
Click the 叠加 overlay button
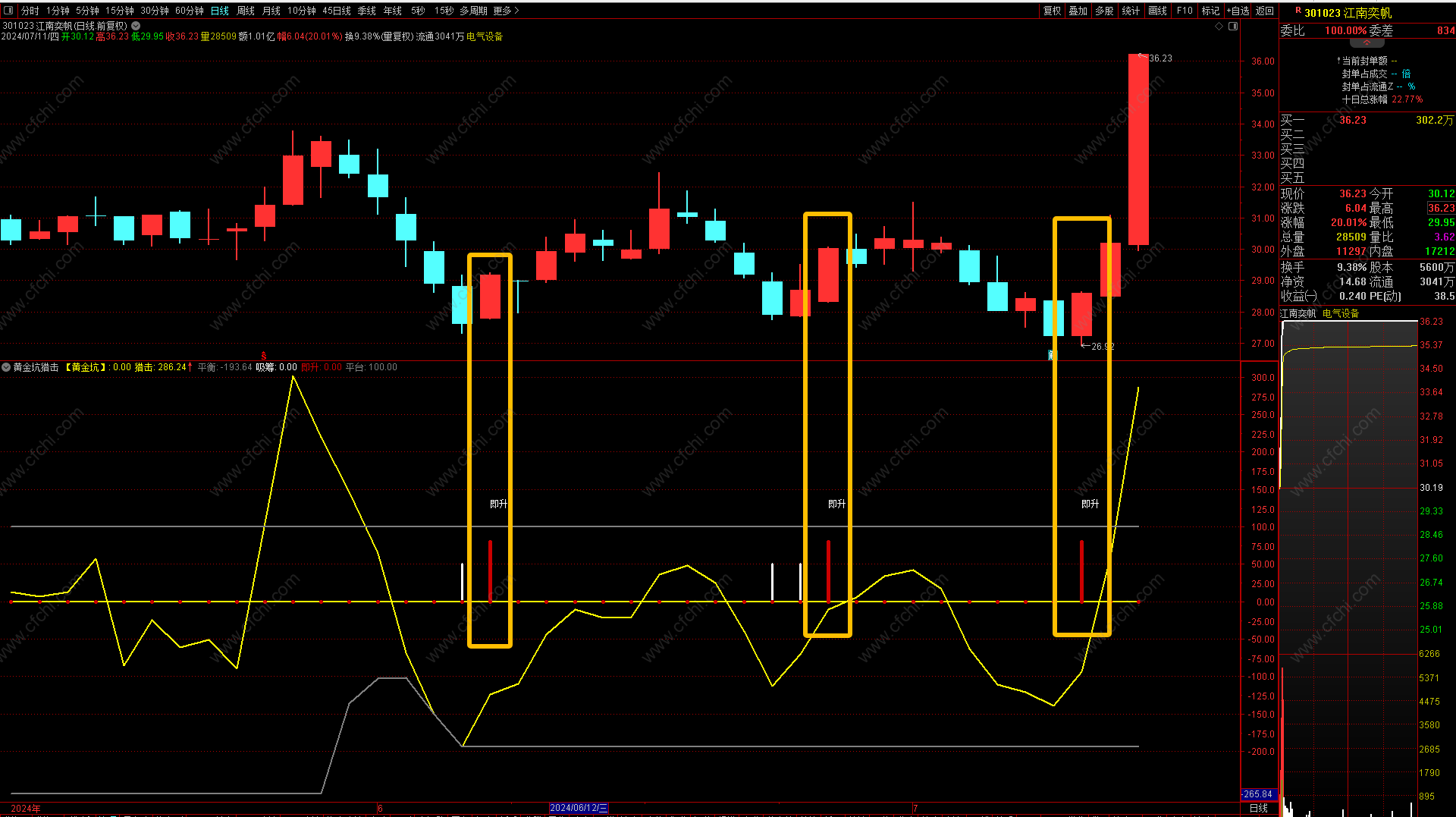click(1078, 11)
